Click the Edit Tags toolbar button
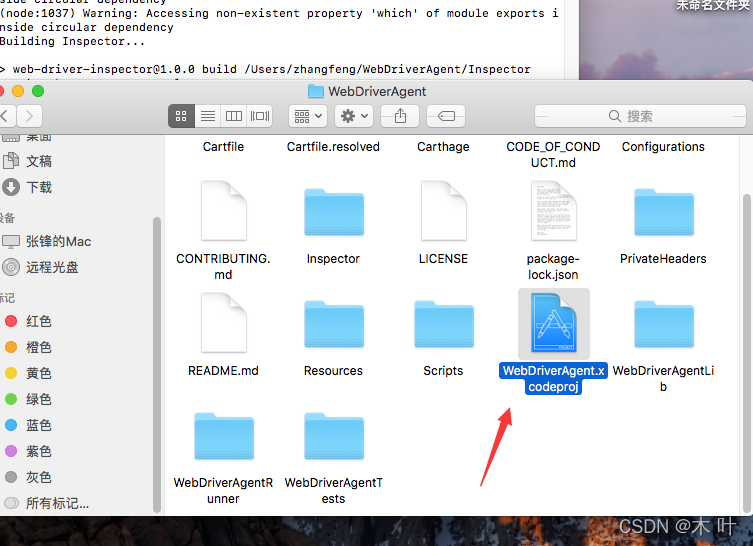This screenshot has width=753, height=546. [446, 116]
